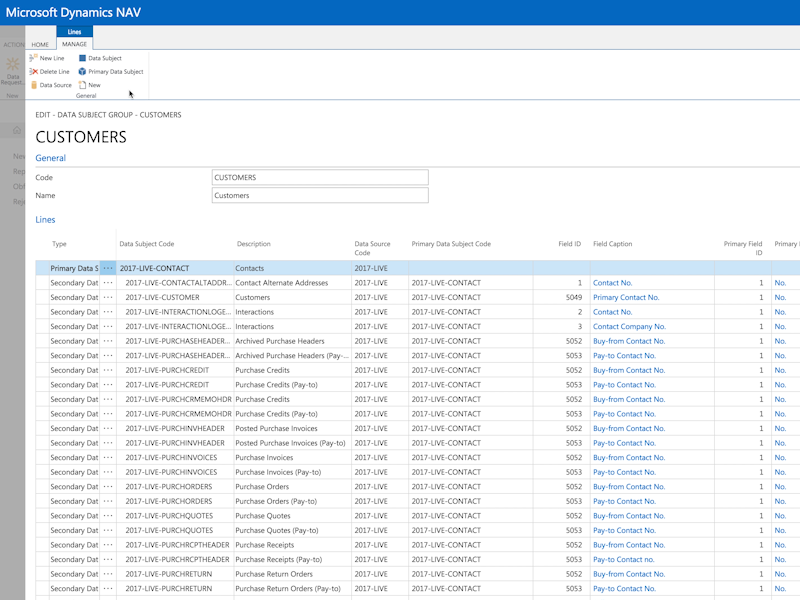Sort by the Primary Field ID column header

[742, 248]
